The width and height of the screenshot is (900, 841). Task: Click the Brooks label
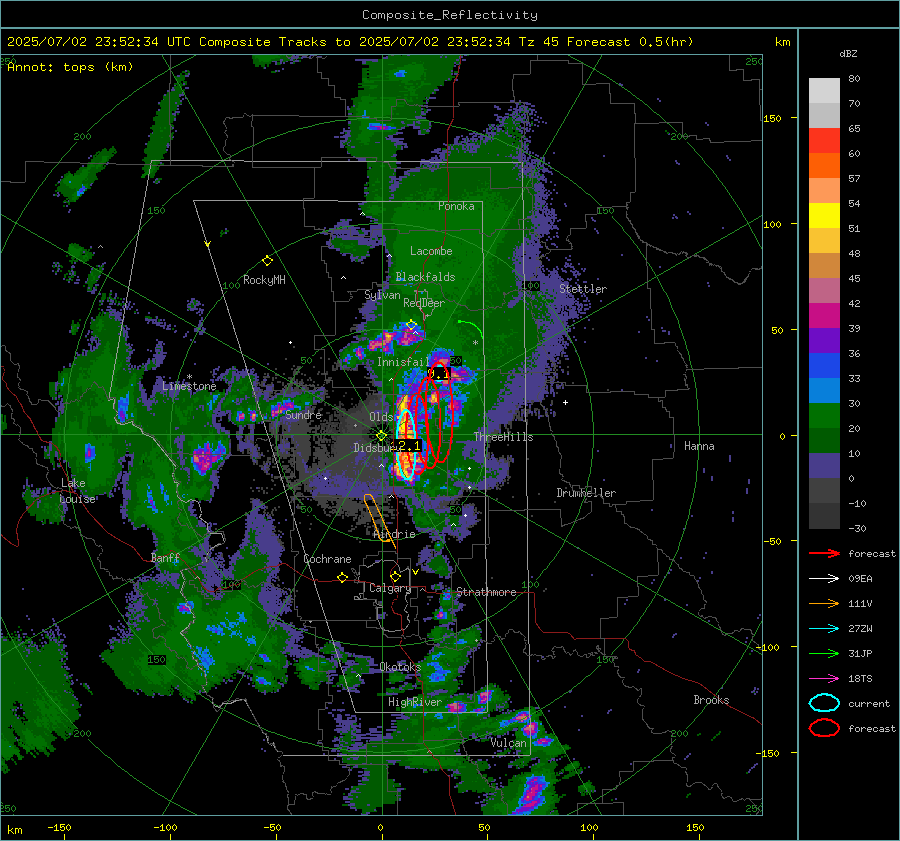[711, 700]
